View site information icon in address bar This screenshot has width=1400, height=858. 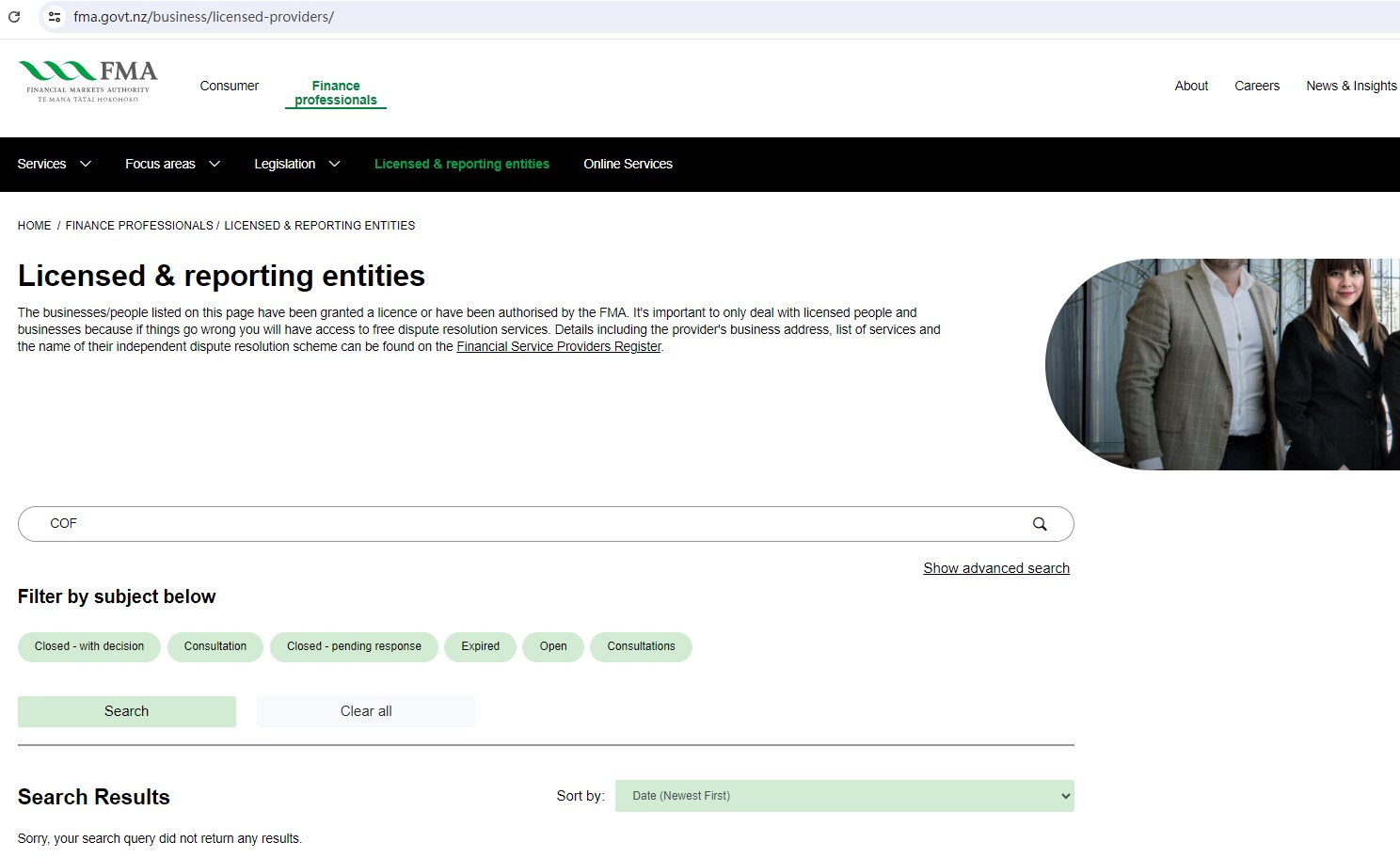point(55,17)
